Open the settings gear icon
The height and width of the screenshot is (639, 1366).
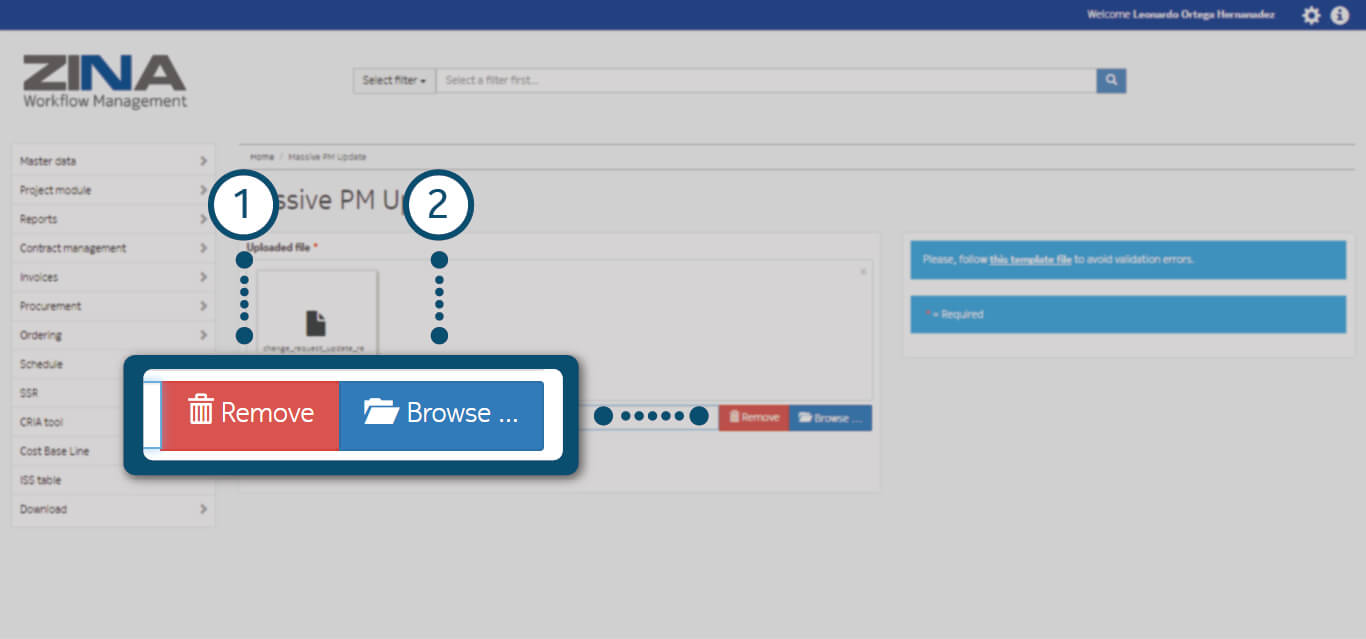pos(1311,15)
